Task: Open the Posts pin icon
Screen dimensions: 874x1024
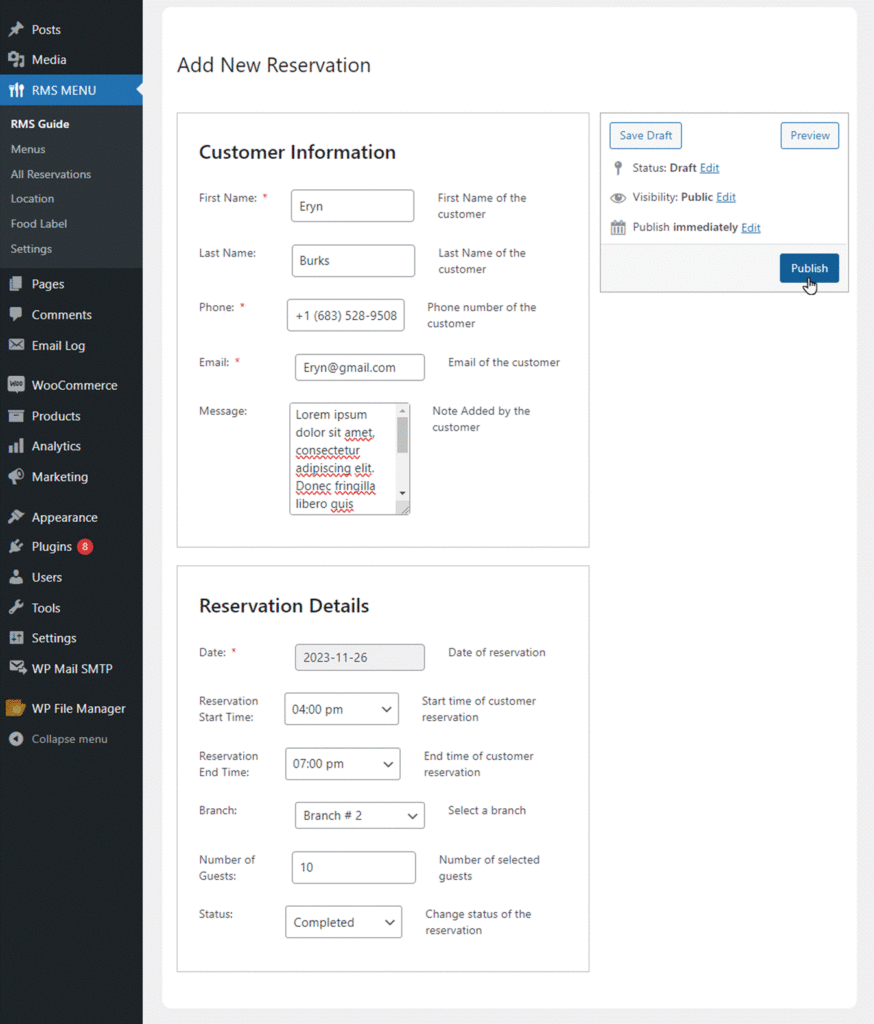Action: (16, 29)
